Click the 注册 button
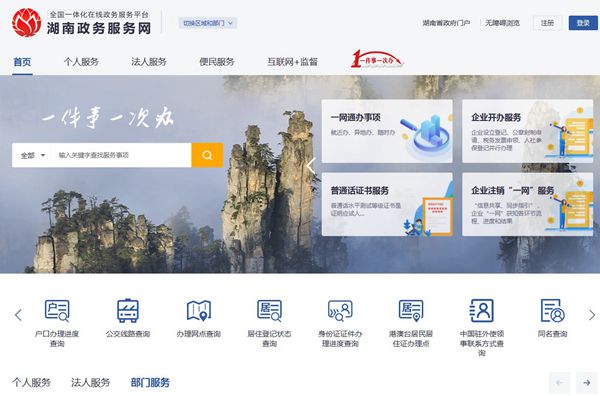Viewport: 600px width, 396px height. 547,23
